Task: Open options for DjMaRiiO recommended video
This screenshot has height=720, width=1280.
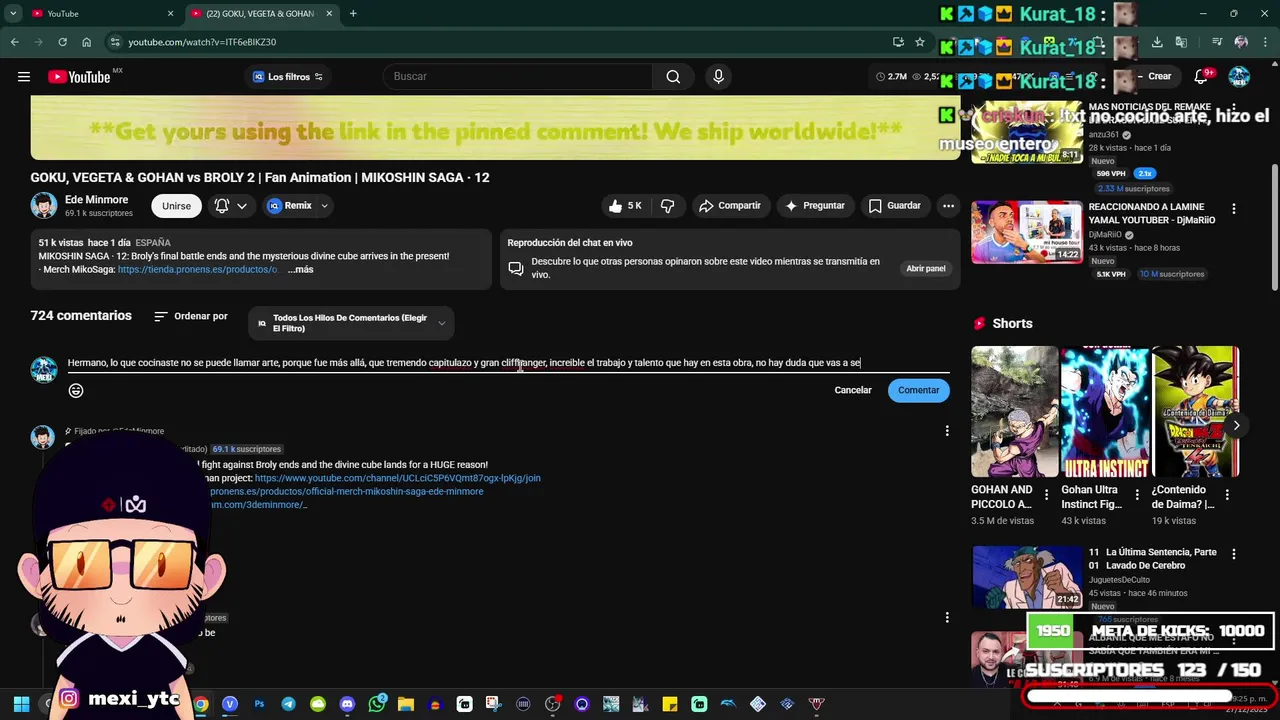Action: click(1233, 209)
